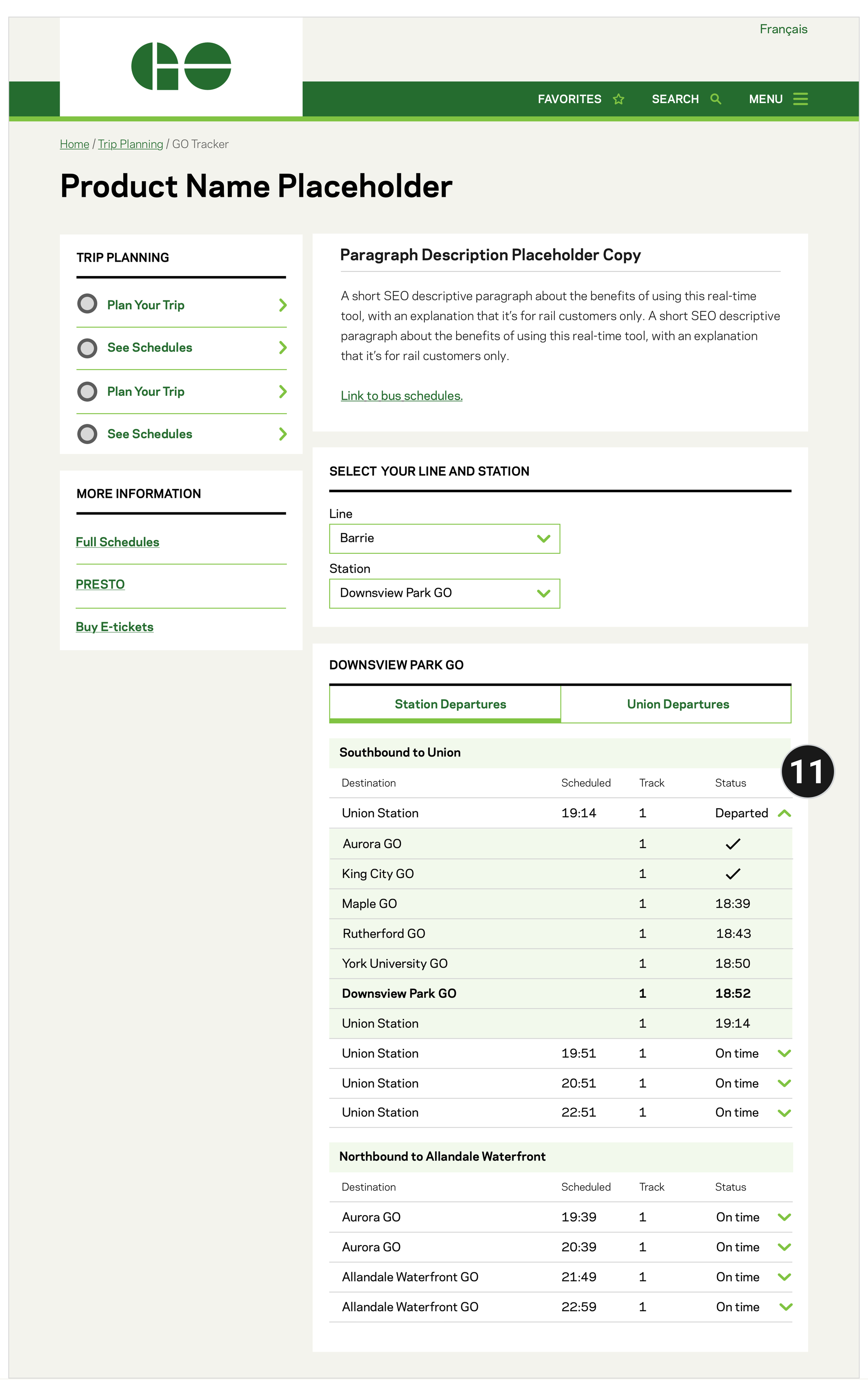Click circle icon beside second See Schedules
Screen dimensions: 868x1396
tap(87, 434)
